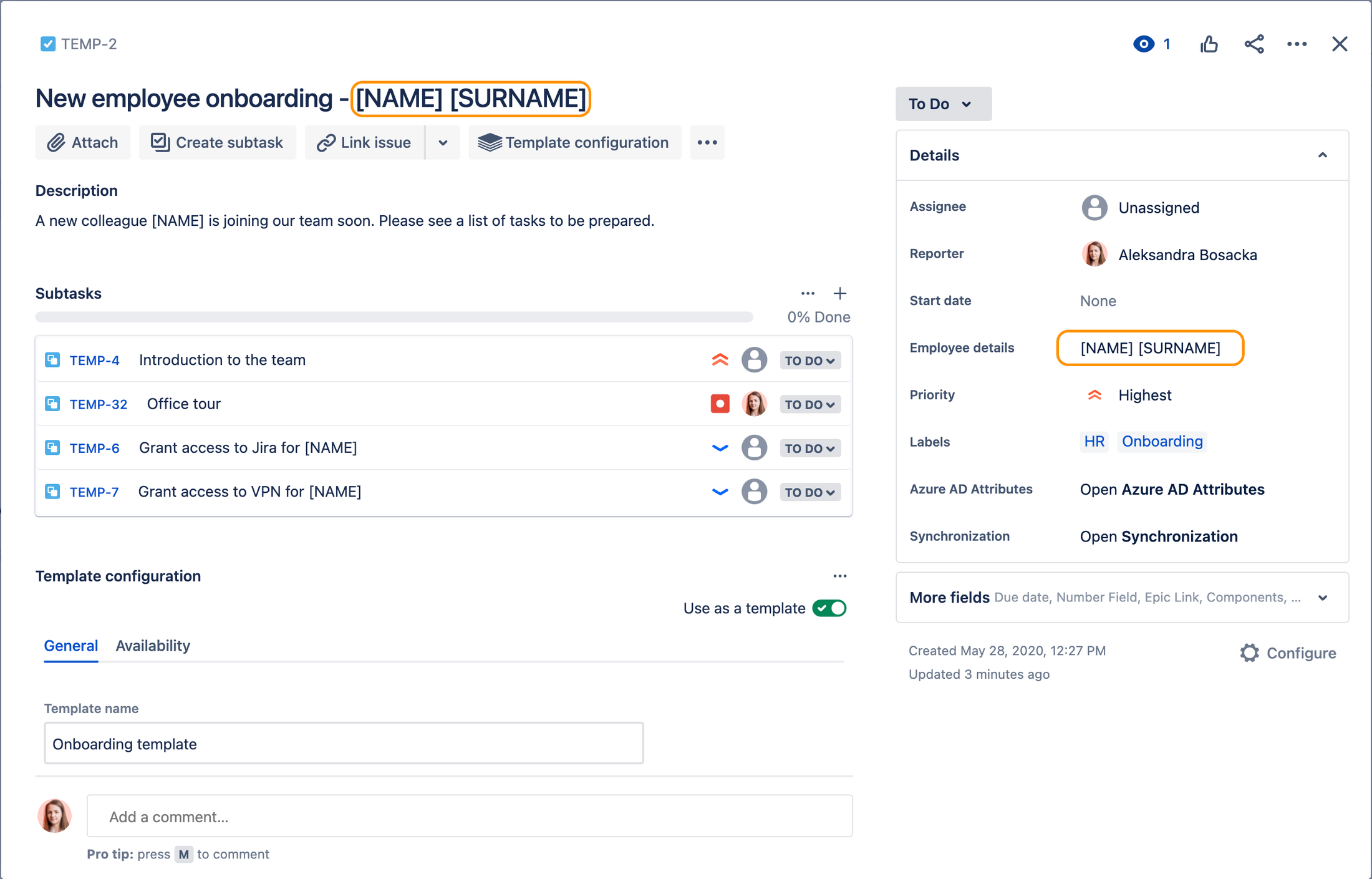Click the 0% Done progress label
This screenshot has width=1372, height=879.
pos(818,317)
